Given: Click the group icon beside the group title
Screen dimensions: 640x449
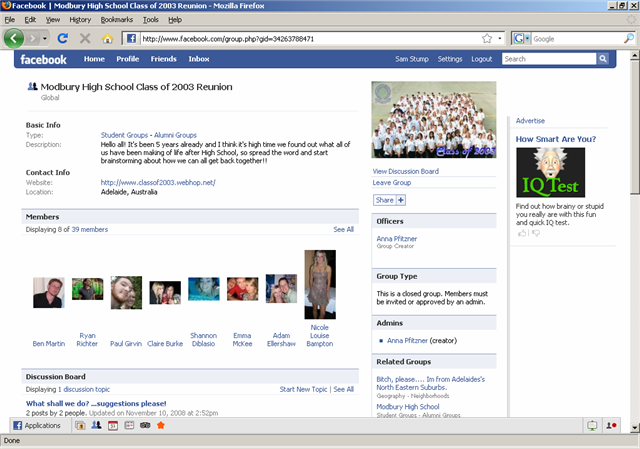Looking at the screenshot, I should coord(32,86).
